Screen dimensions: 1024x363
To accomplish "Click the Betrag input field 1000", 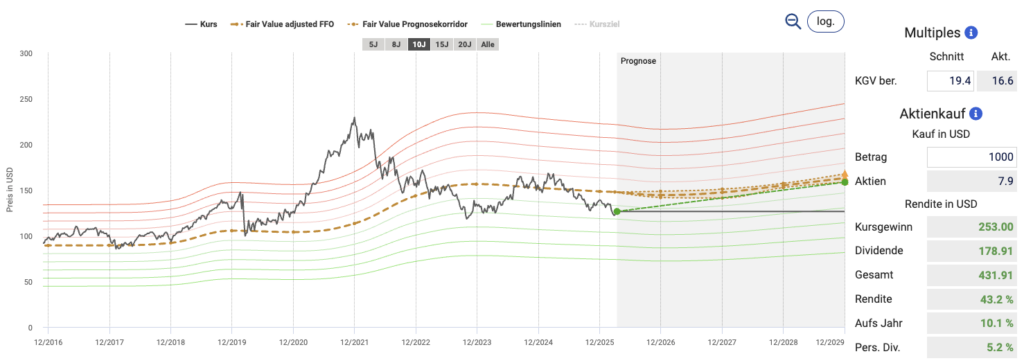I will pyautogui.click(x=971, y=157).
